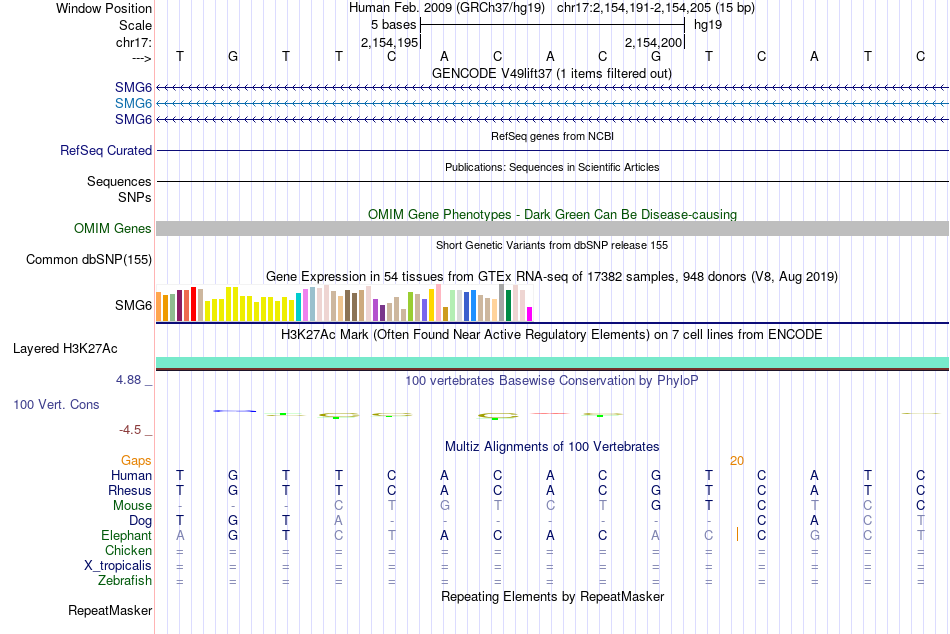Click the teal H3K27Ac signal bar
The image size is (950, 634).
[x=552, y=362]
